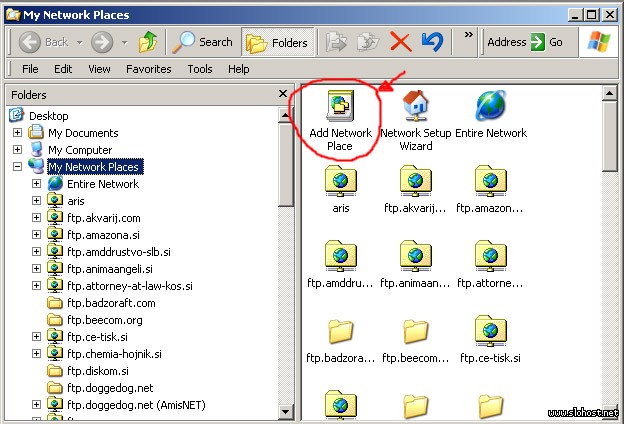Click the Move To toolbar icon
The image size is (624, 424).
(336, 42)
